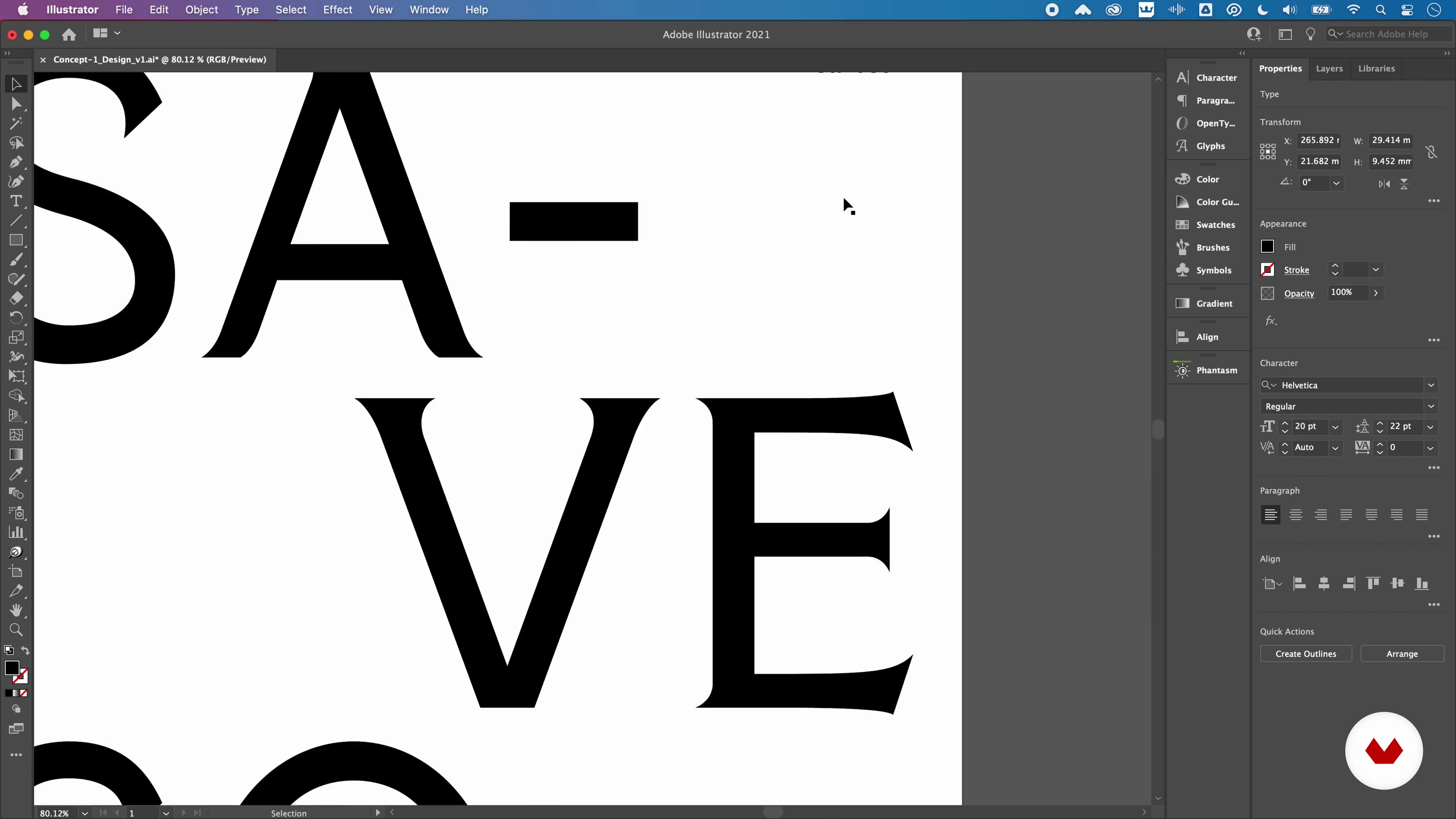Screen dimensions: 1456x819
Task: Choose the Magic Wand tool
Action: tap(16, 123)
